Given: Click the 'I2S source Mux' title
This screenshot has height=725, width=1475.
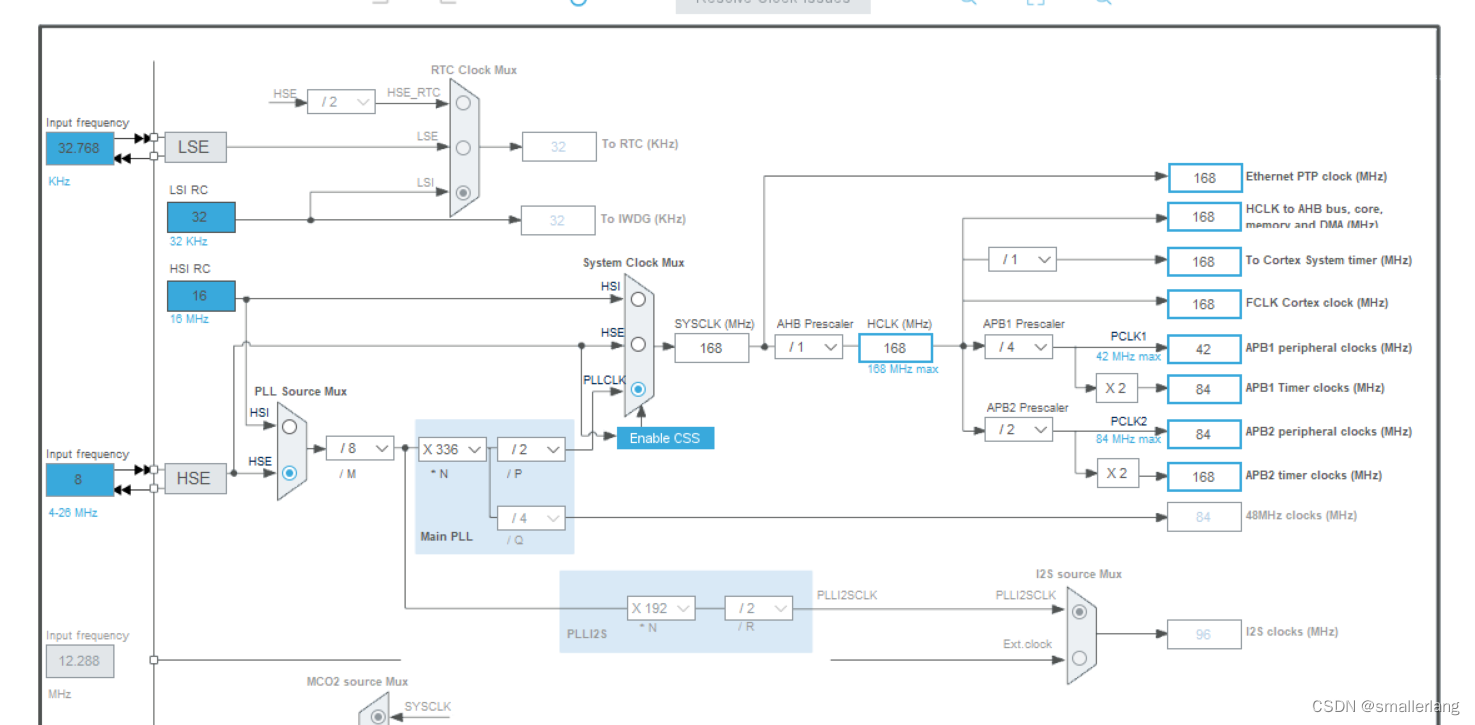Looking at the screenshot, I should coord(1079,574).
